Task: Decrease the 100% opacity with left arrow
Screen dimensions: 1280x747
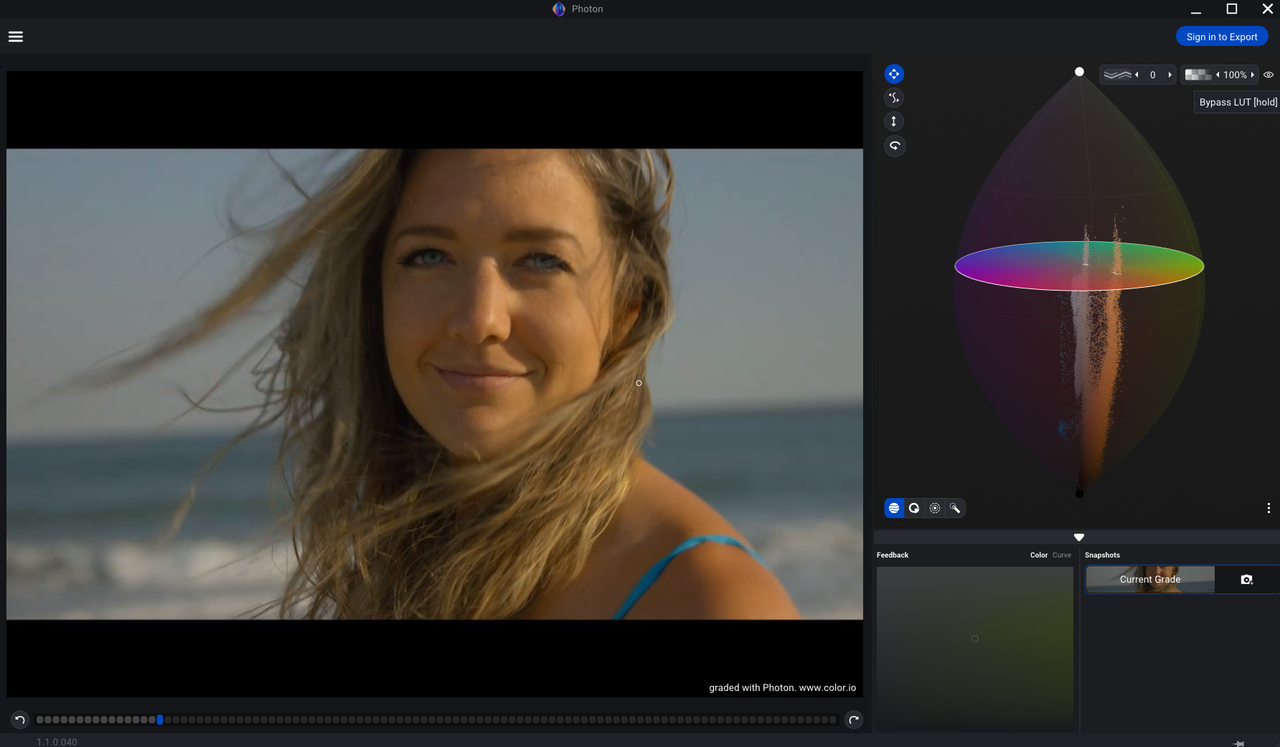Action: coord(1217,75)
